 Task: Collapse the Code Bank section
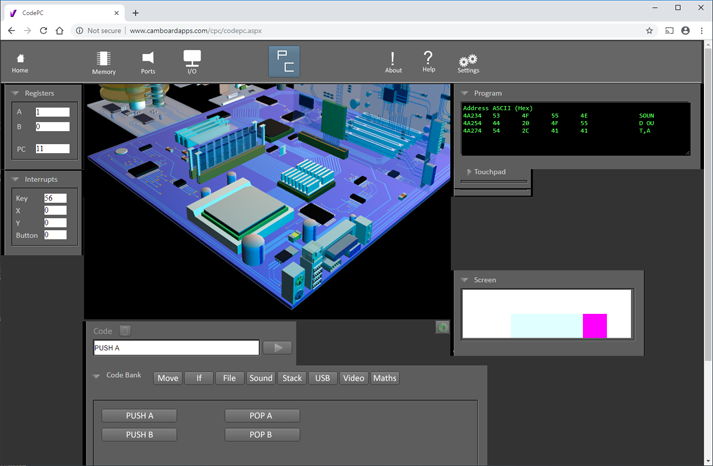coord(97,376)
